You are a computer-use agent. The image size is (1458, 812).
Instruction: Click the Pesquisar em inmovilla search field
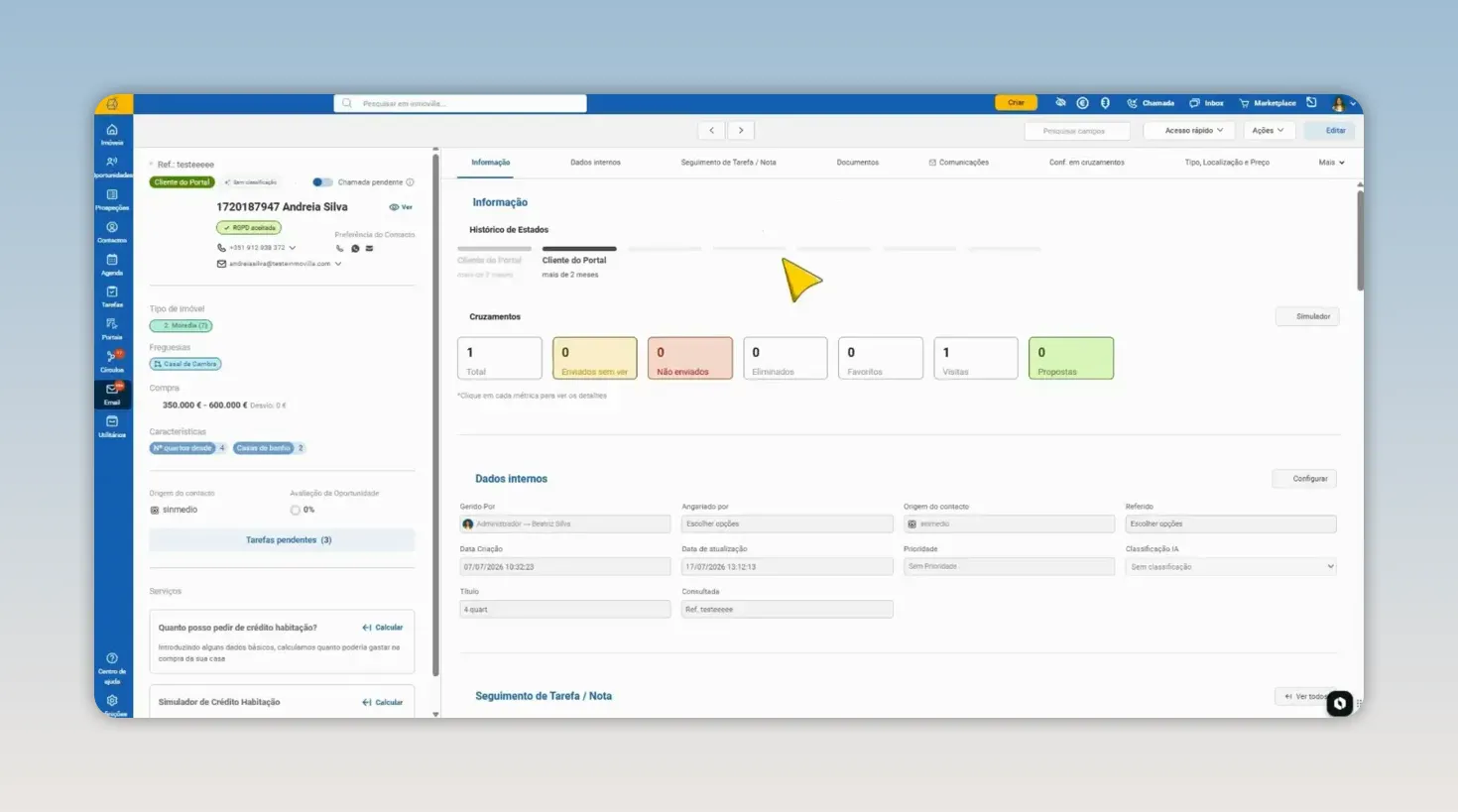point(460,103)
